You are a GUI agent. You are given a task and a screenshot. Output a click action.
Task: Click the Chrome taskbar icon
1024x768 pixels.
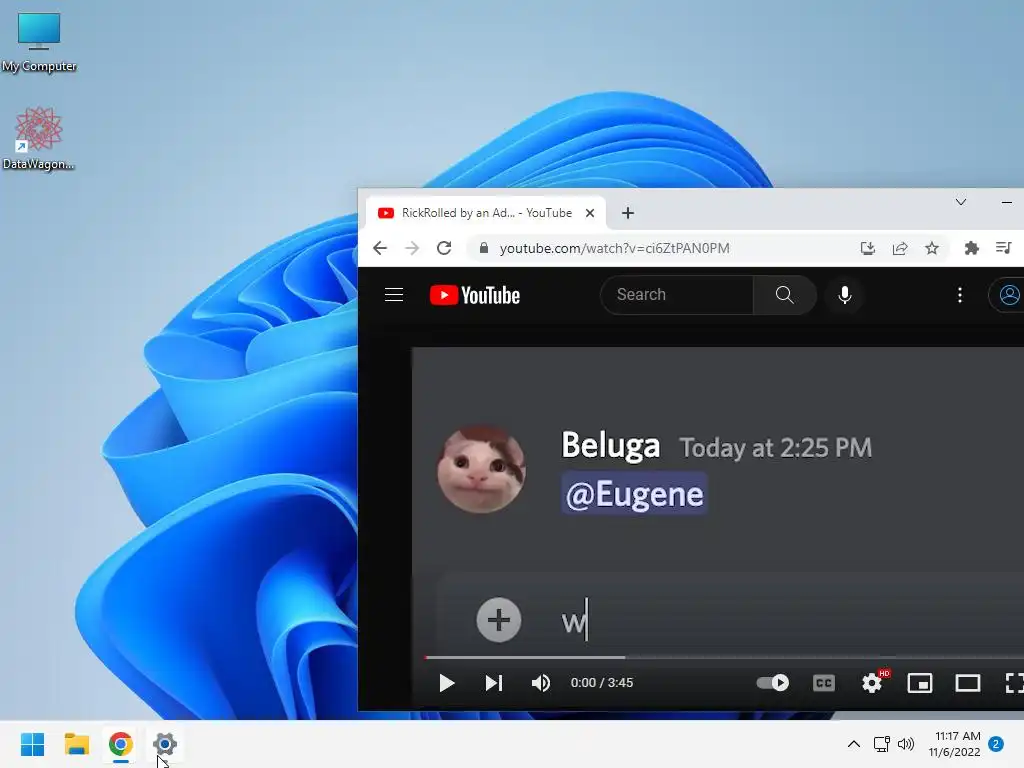coord(120,744)
